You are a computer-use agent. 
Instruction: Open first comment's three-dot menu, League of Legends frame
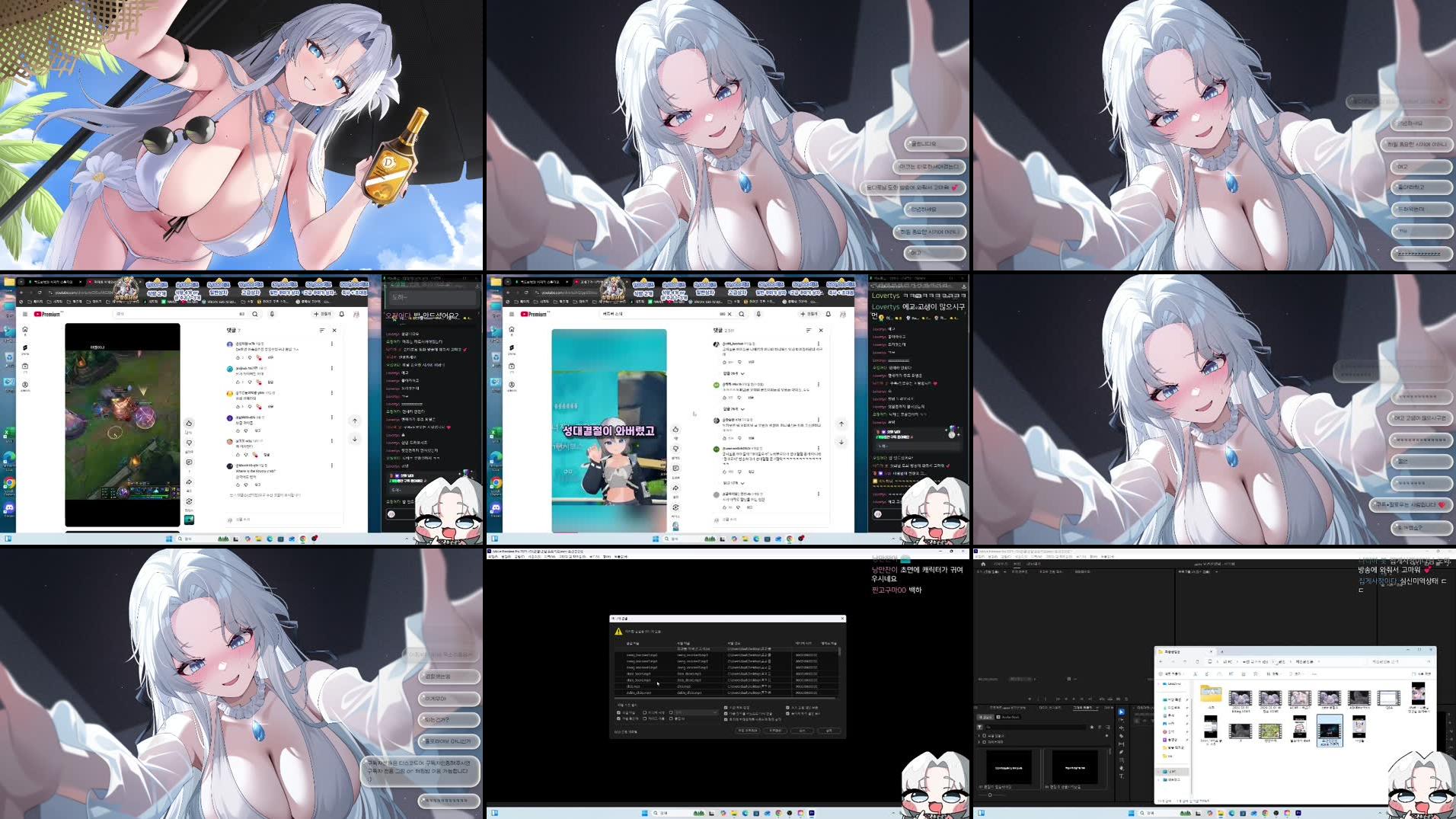(x=332, y=344)
